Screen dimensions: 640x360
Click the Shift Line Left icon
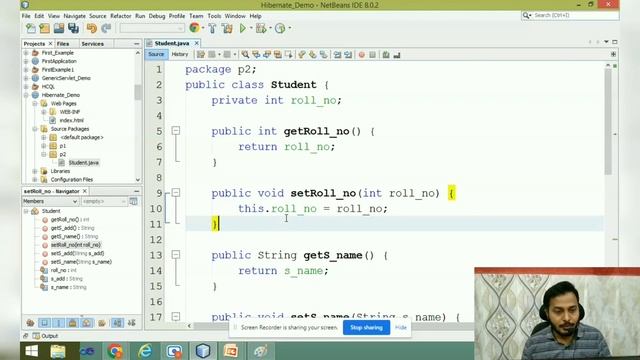(x=337, y=55)
